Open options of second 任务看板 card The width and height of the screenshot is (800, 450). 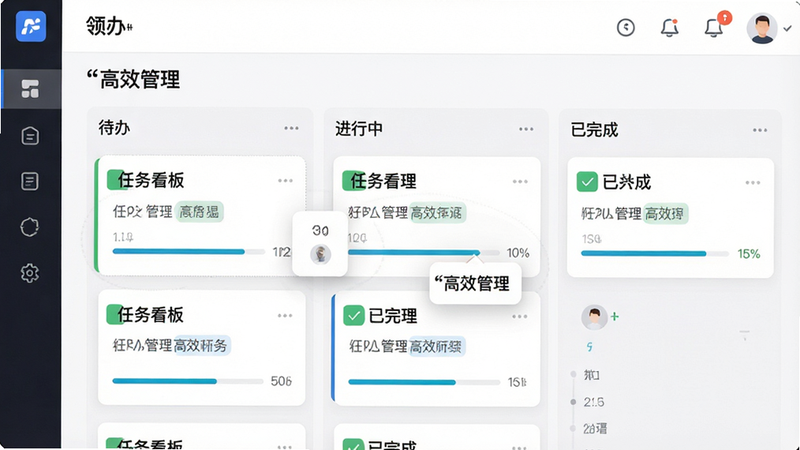point(285,316)
